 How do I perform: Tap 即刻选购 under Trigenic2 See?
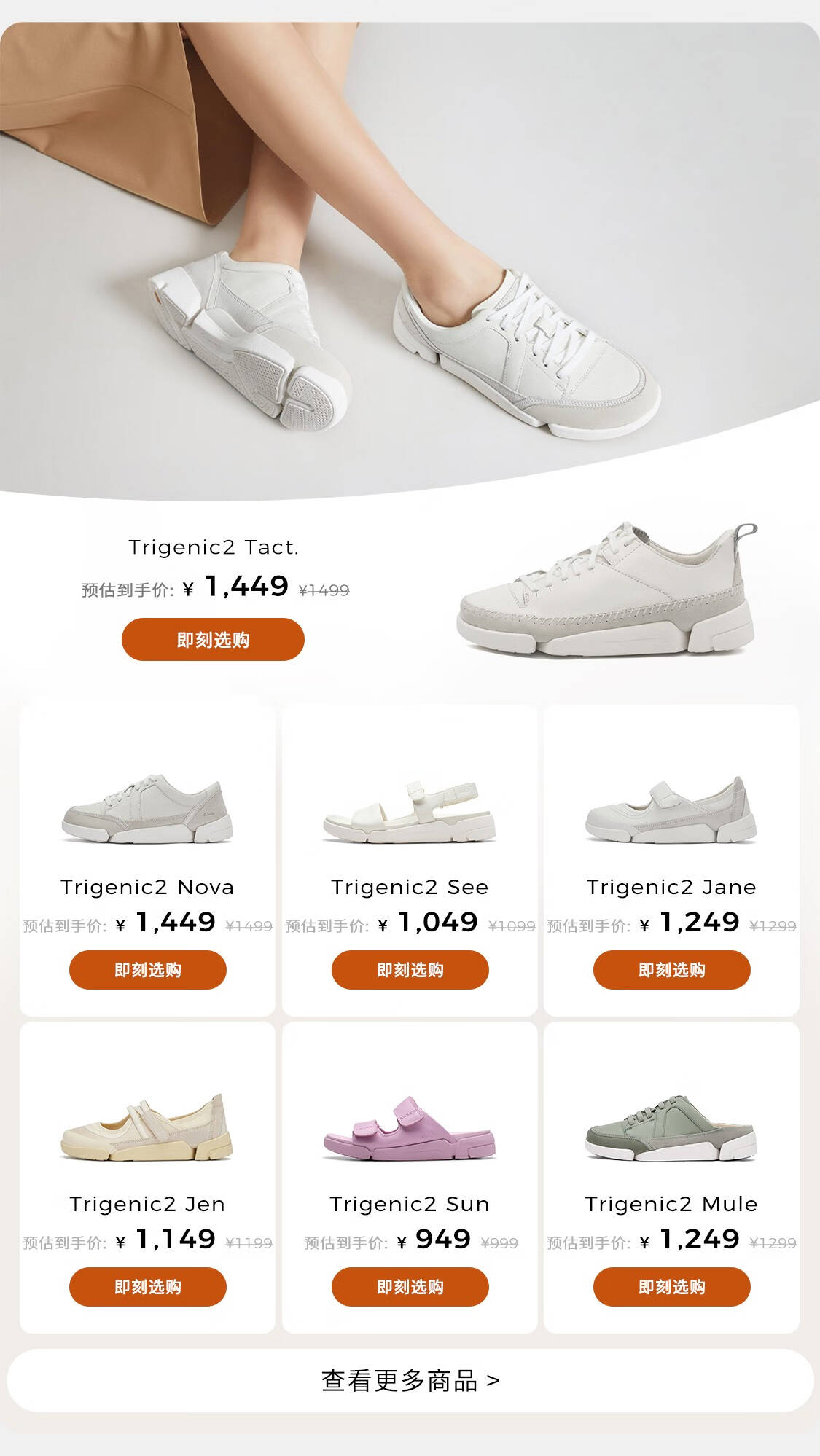click(410, 970)
